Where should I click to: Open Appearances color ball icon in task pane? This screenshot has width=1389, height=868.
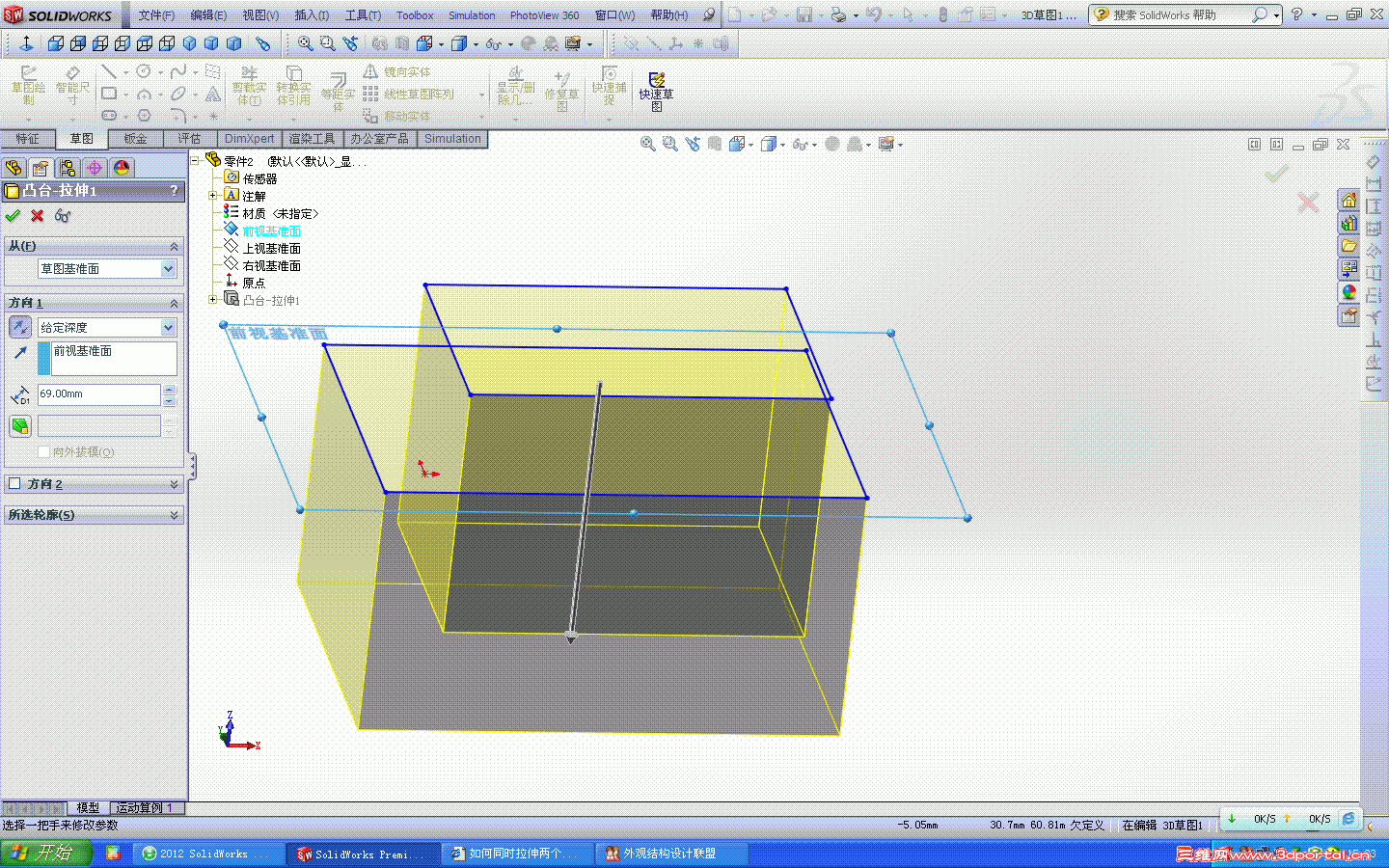pyautogui.click(x=1348, y=292)
